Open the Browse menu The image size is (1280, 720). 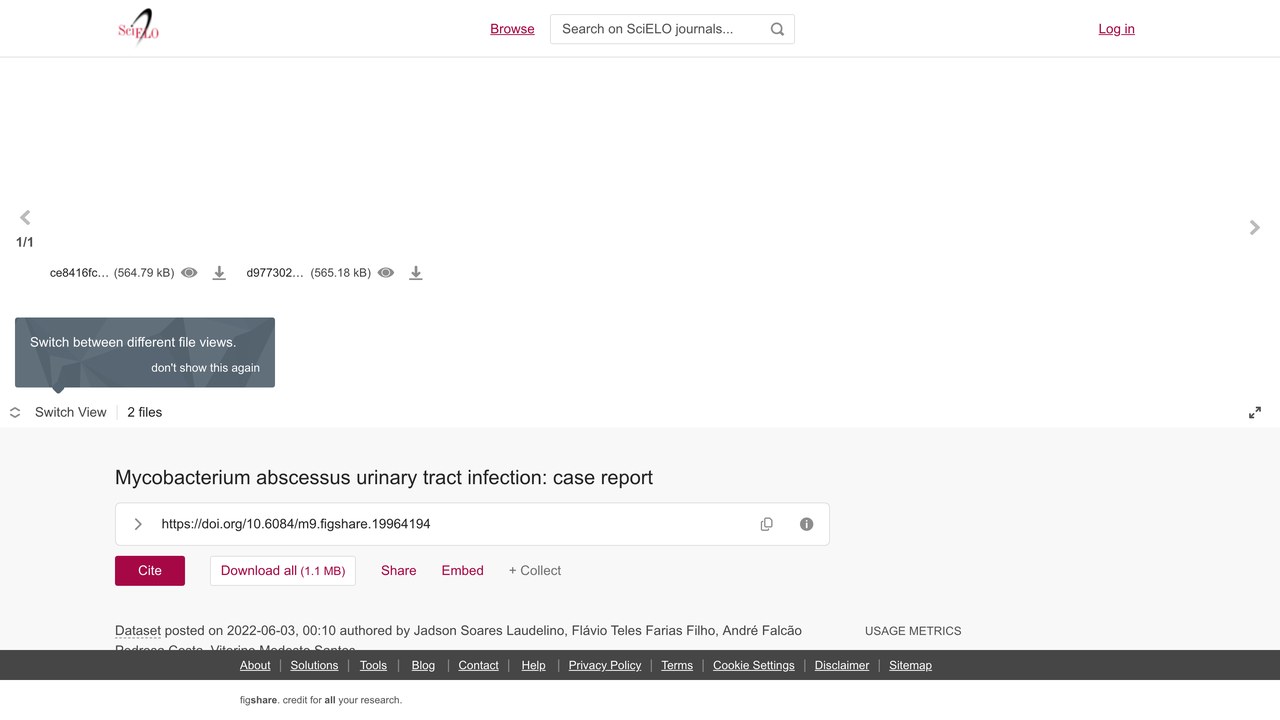click(x=512, y=29)
